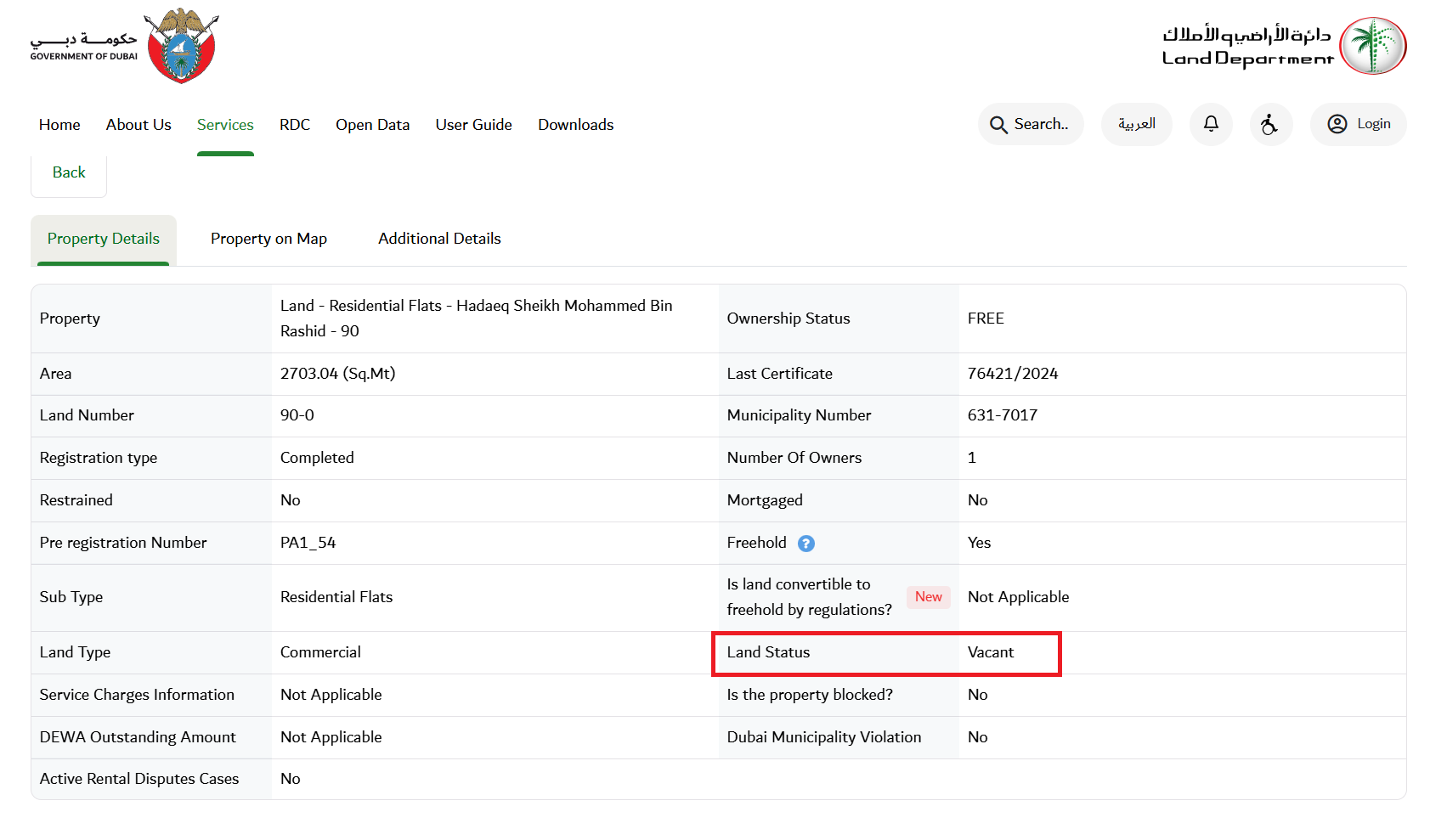Switch to Property on Map tab
Image resolution: width=1430 pixels, height=840 pixels.
pyautogui.click(x=268, y=239)
